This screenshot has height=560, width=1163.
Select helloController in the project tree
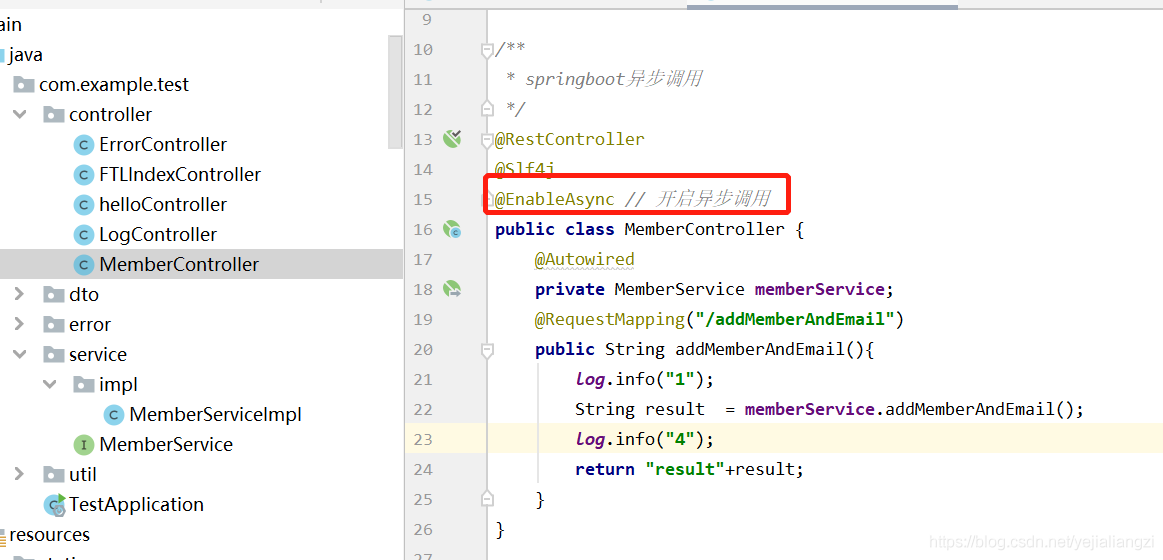pyautogui.click(x=163, y=205)
